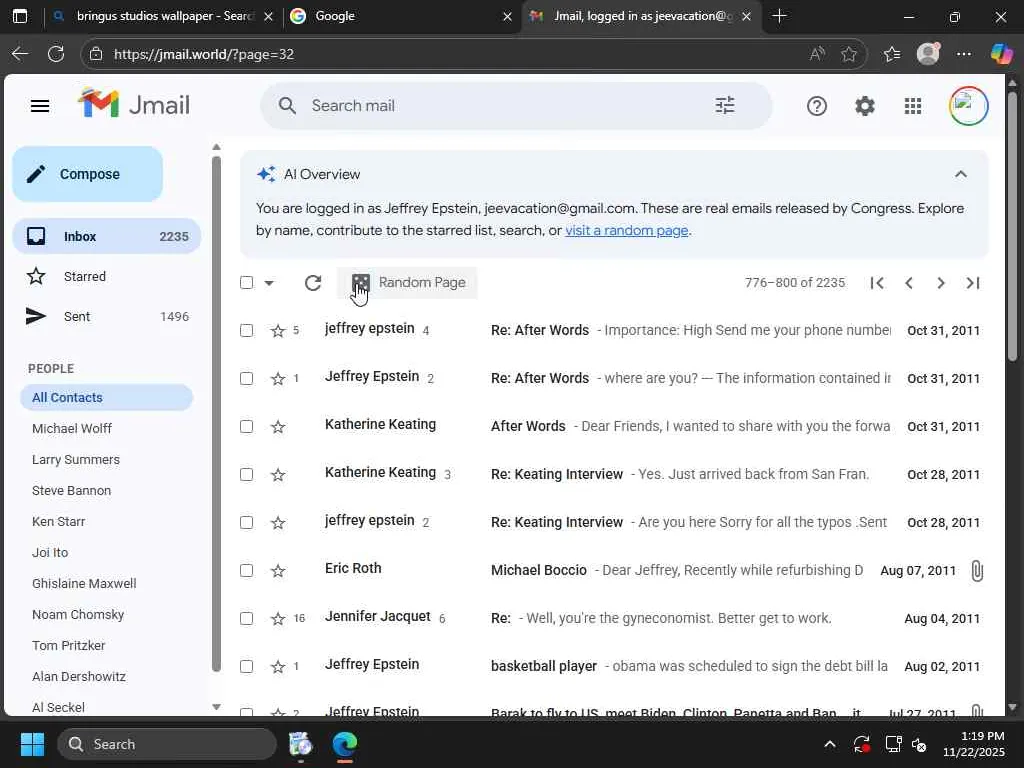Open Microsoft Edge from taskbar
Screen dimensions: 1024x768
345,744
